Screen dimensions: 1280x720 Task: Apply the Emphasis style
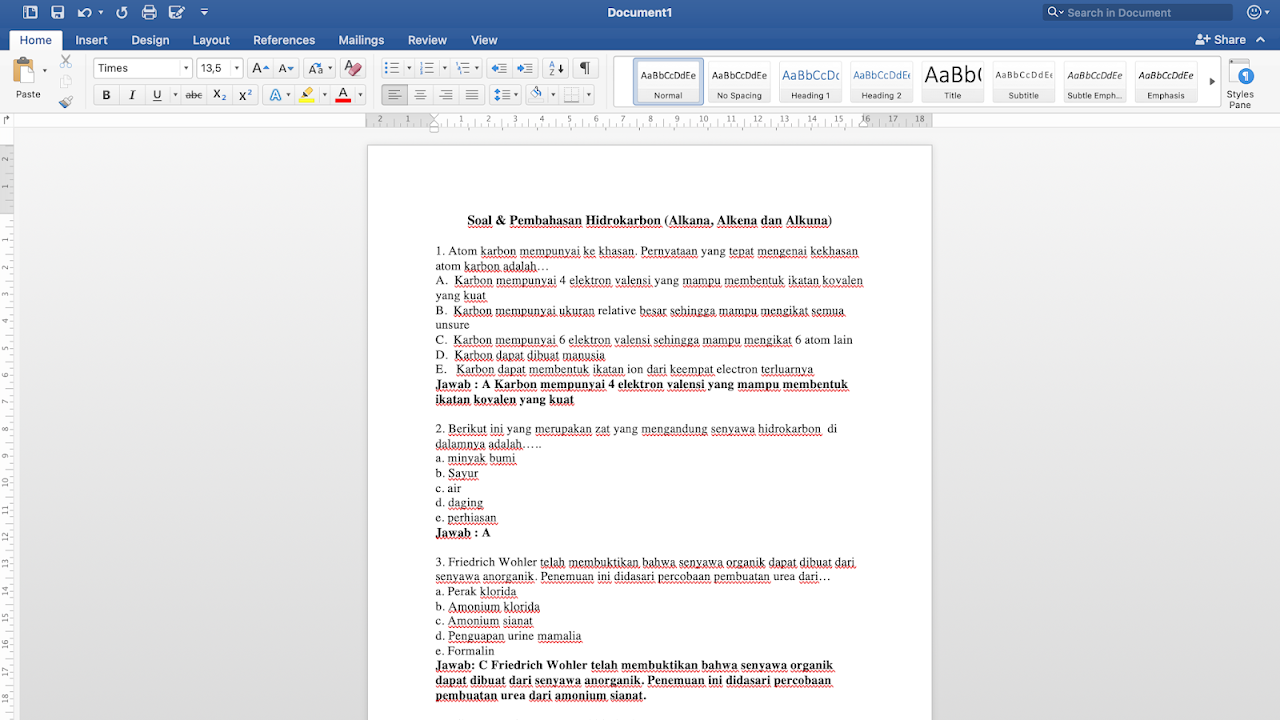pos(1166,81)
